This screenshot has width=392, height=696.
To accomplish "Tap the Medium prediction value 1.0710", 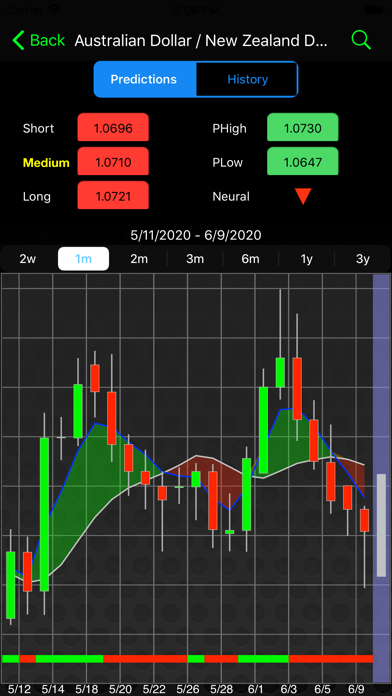I will point(113,162).
